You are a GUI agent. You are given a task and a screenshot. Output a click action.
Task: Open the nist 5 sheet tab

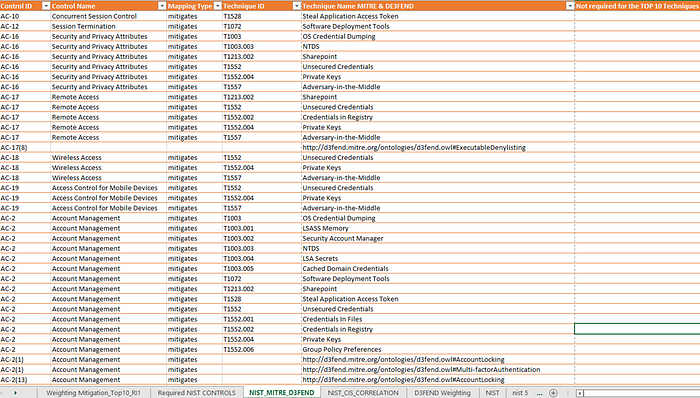[x=520, y=393]
